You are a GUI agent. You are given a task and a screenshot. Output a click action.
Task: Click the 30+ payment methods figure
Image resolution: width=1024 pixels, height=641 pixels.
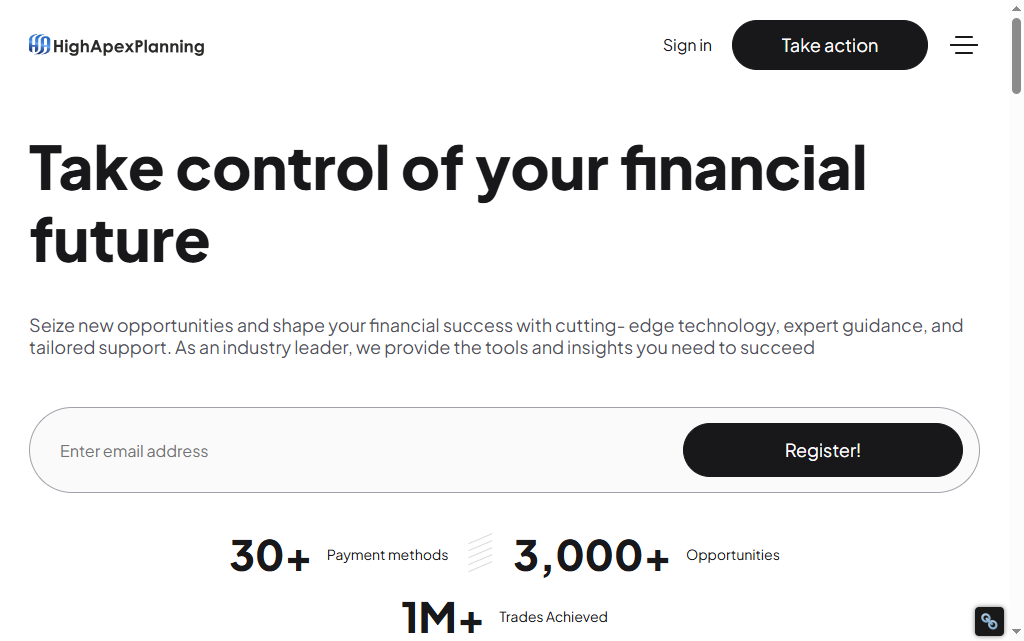click(x=270, y=555)
